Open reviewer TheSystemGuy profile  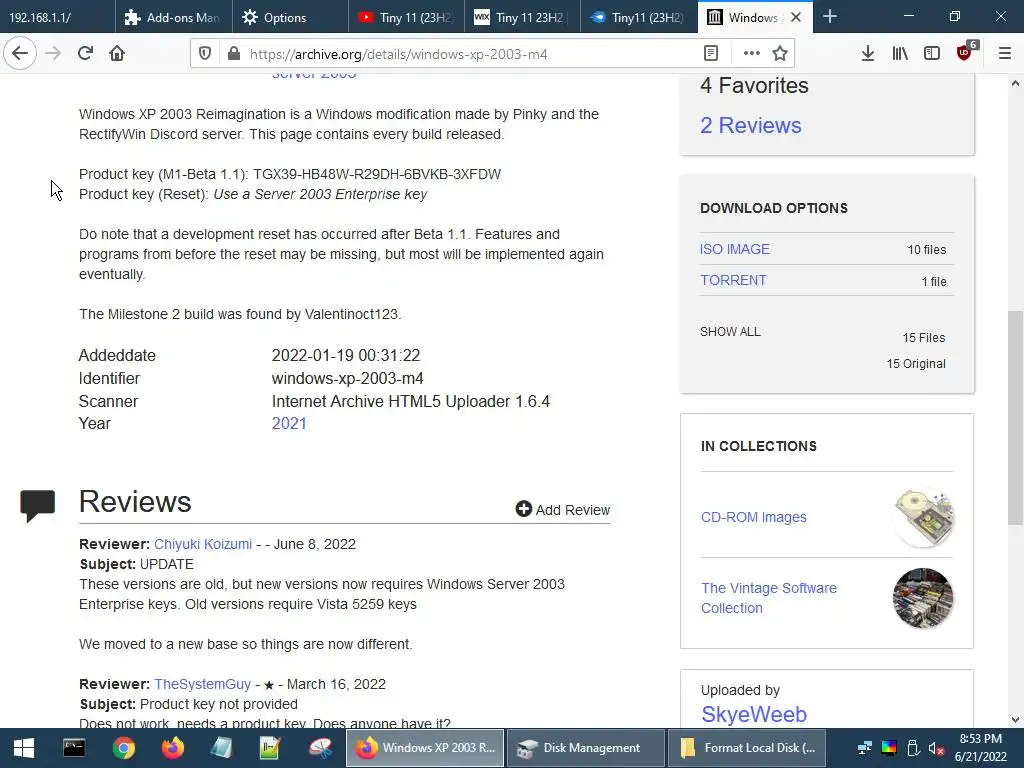coord(202,684)
